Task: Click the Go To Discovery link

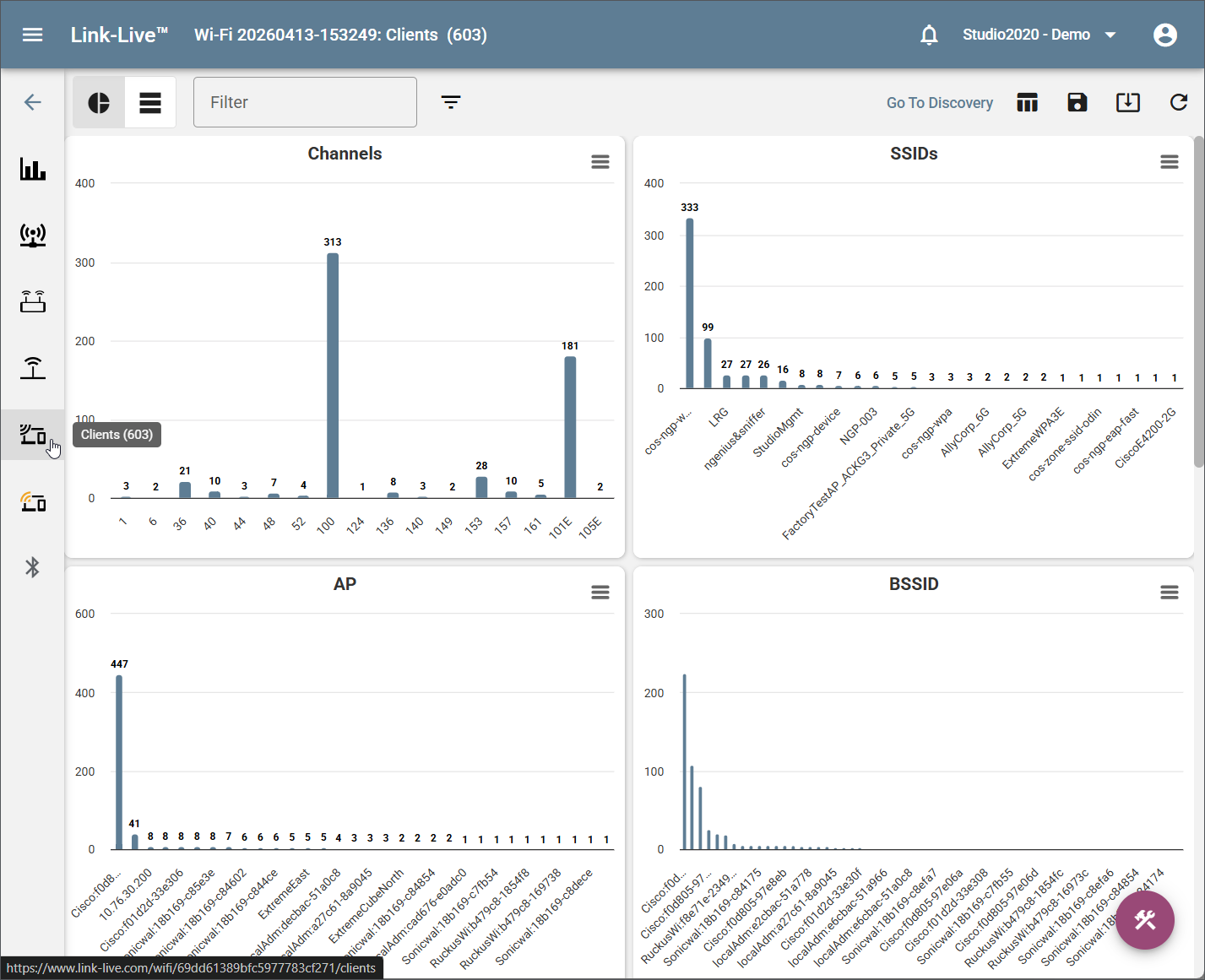Action: tap(940, 102)
